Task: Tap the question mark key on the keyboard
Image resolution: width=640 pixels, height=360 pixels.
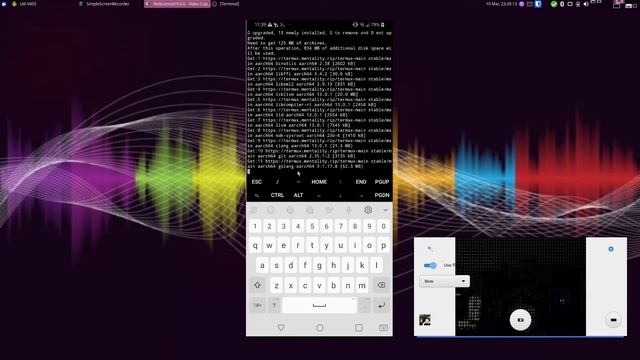Action: pyautogui.click(x=274, y=305)
